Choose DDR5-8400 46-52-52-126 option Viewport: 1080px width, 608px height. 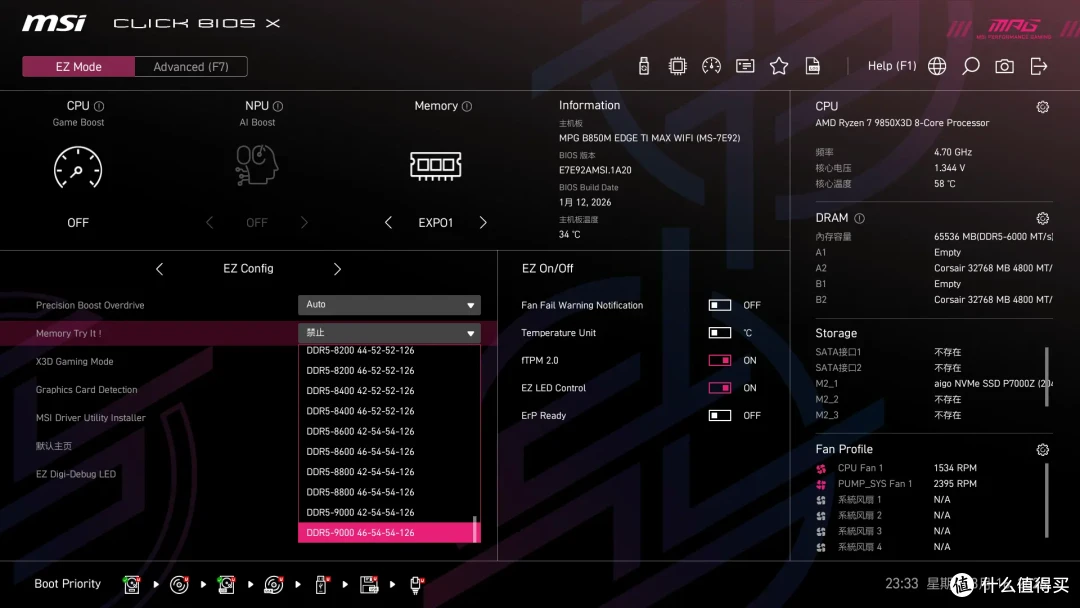click(x=385, y=411)
